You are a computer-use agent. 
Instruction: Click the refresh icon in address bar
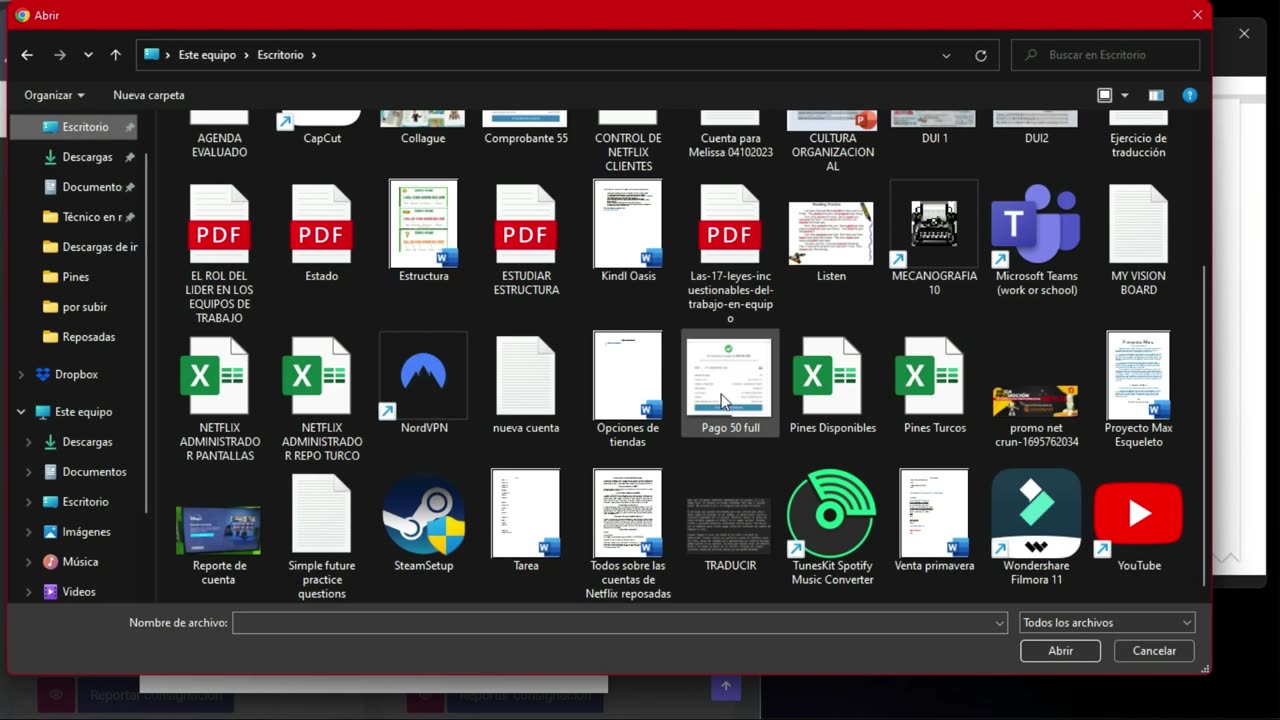tap(981, 55)
